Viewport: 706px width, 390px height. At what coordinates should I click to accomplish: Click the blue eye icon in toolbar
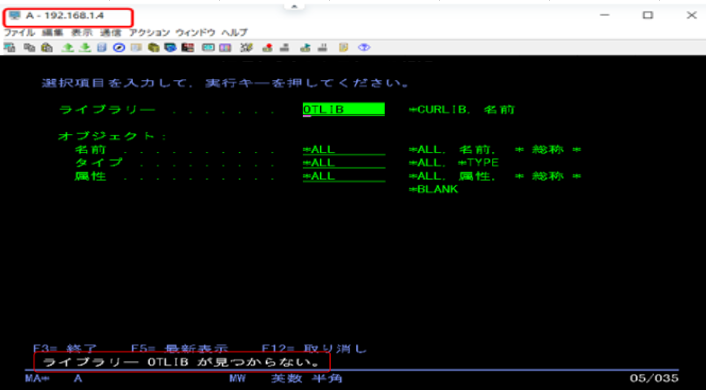[364, 48]
